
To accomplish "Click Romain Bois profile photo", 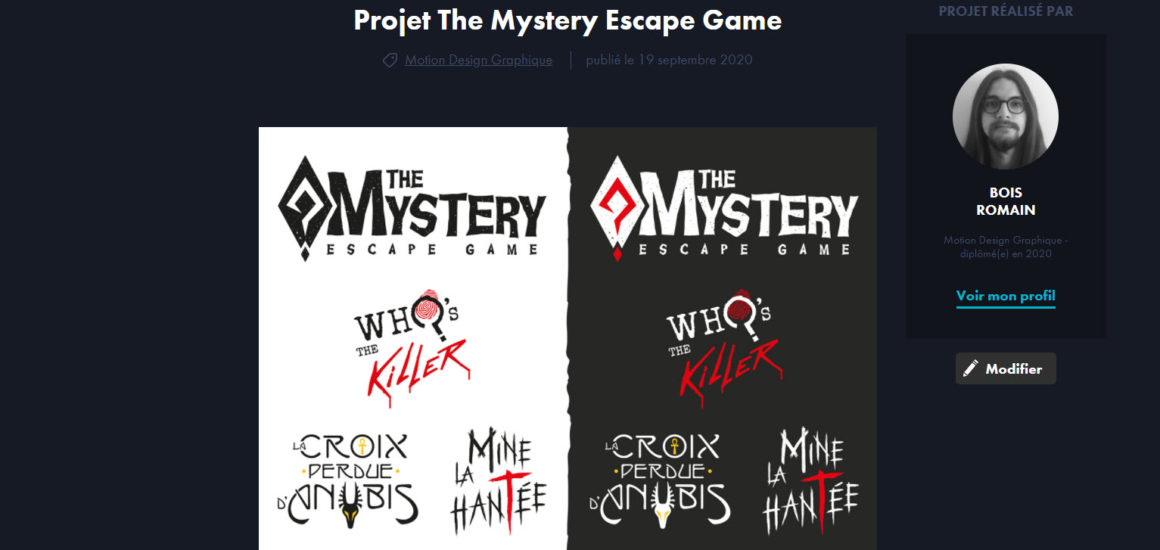I will 1005,116.
